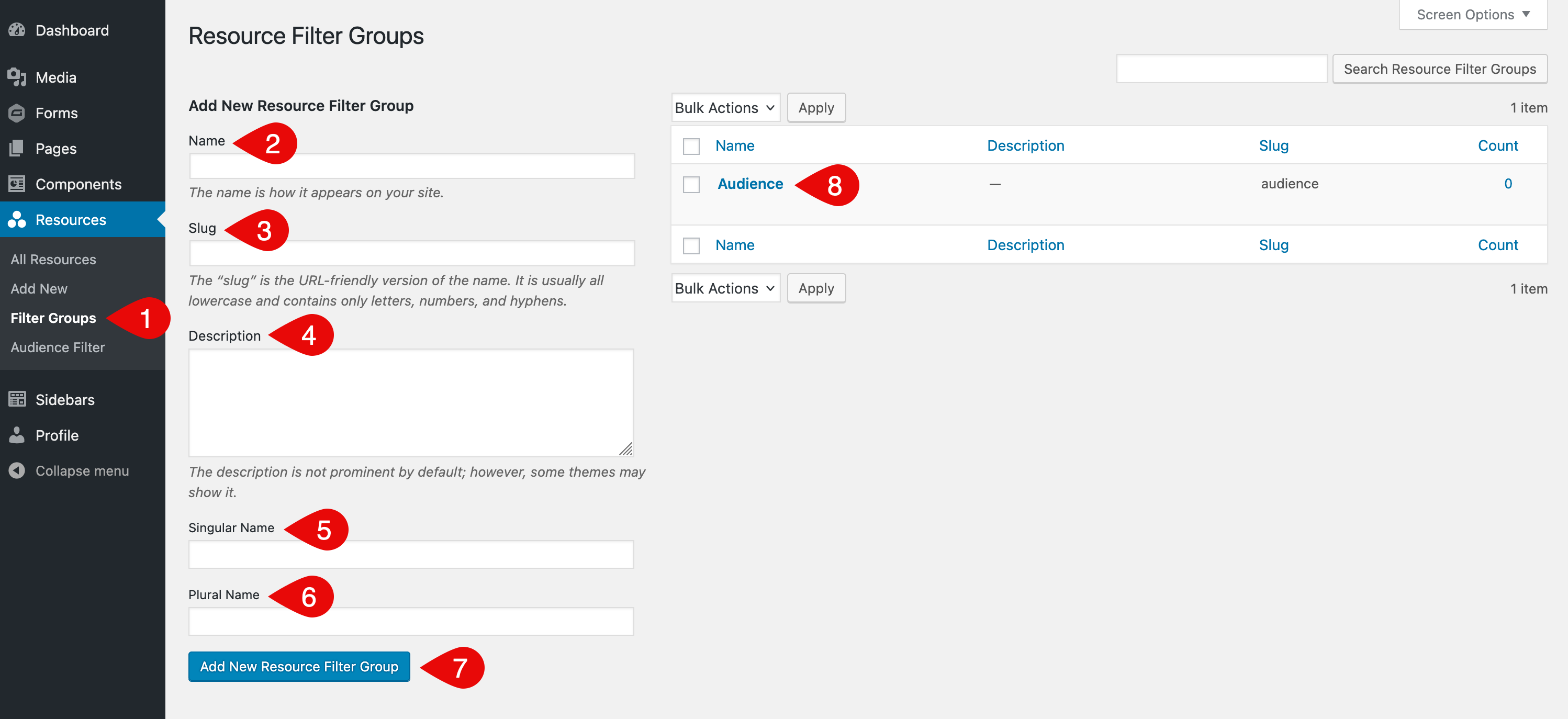Click Search Resource Filter Groups button
1568x719 pixels.
1440,69
